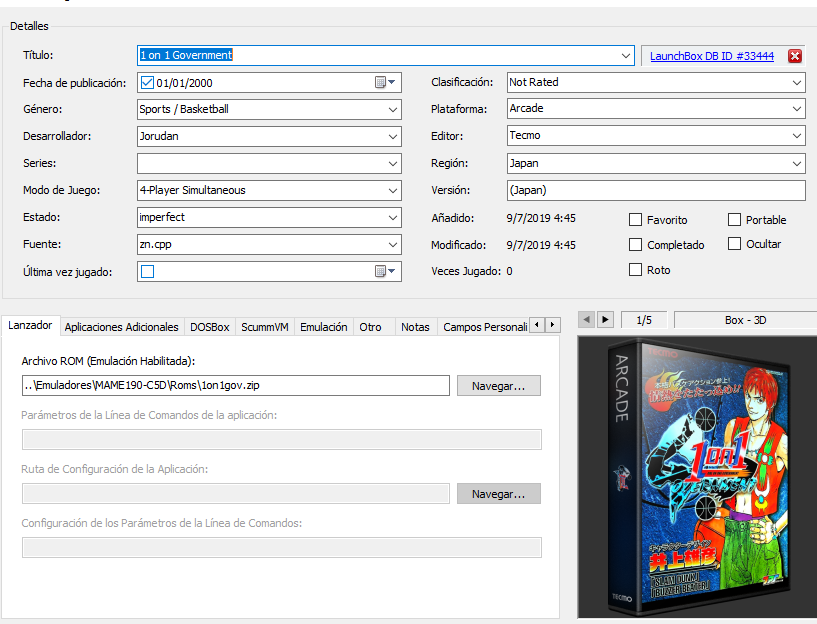Open the Editor dropdown

click(x=797, y=135)
